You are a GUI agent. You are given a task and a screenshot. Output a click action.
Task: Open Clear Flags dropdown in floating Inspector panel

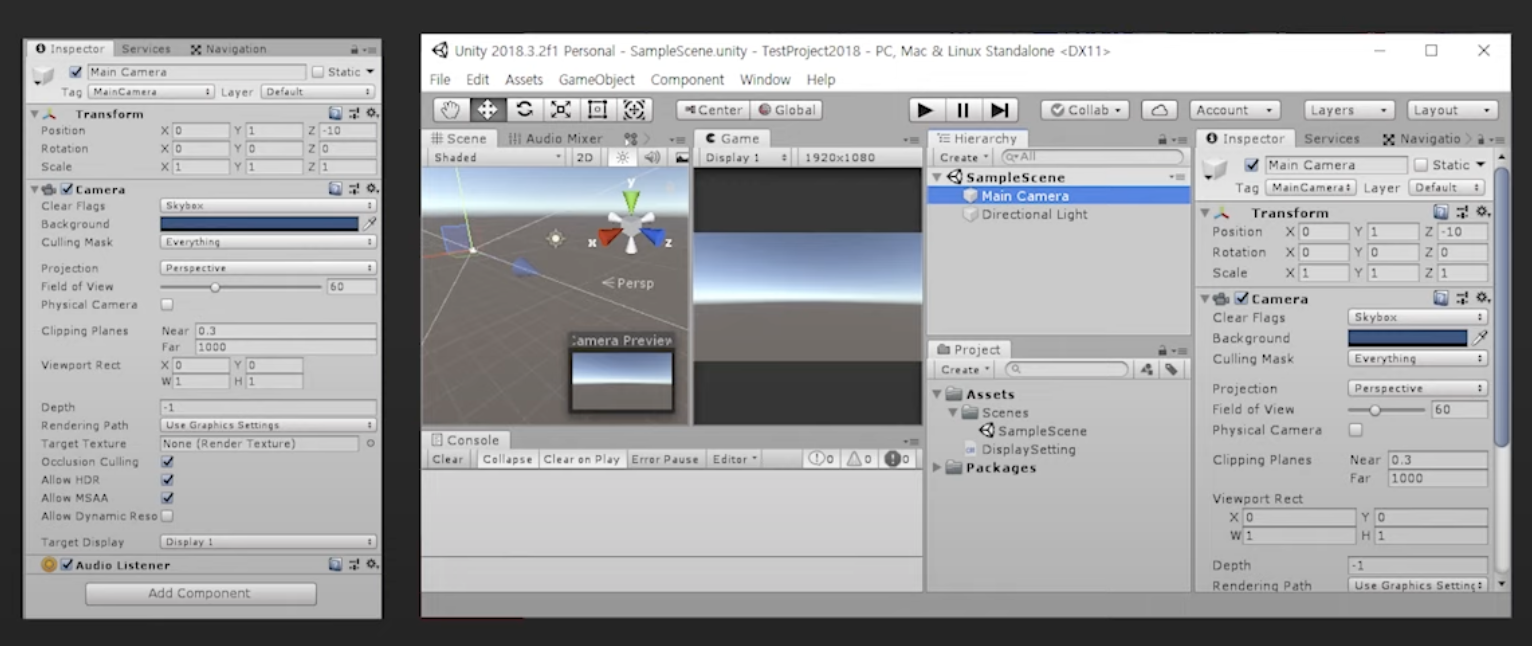(268, 205)
